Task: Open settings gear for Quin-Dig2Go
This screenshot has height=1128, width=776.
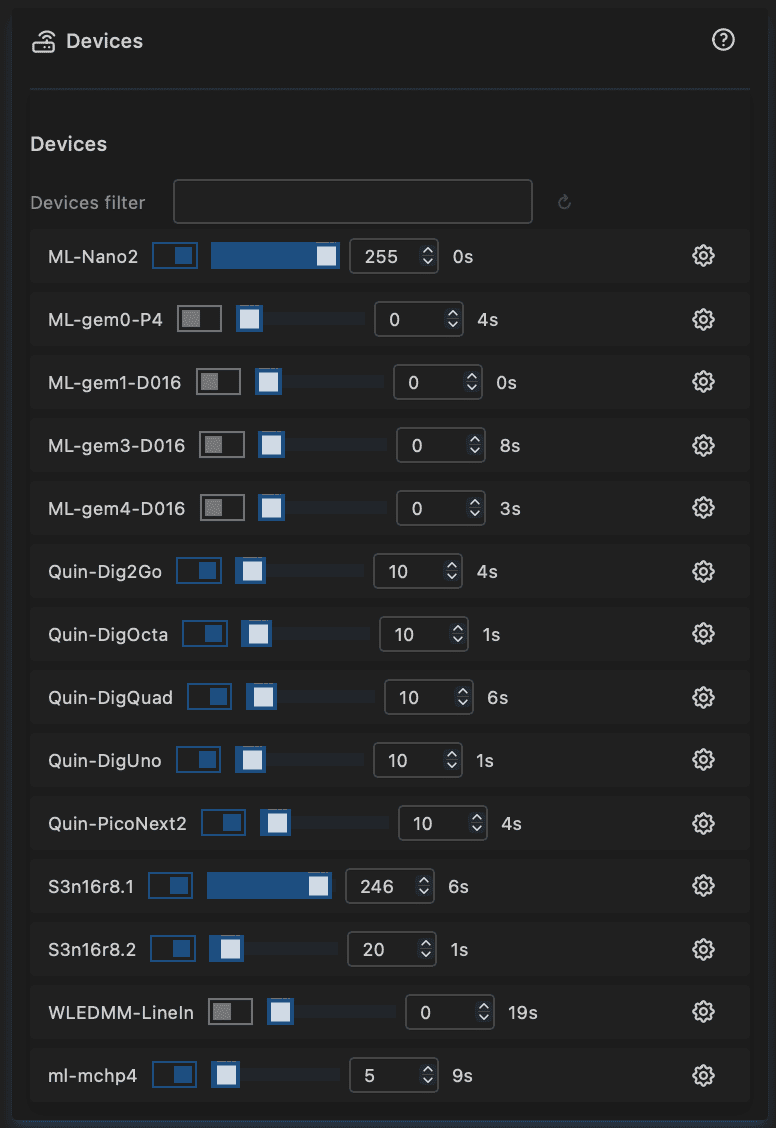Action: tap(703, 572)
